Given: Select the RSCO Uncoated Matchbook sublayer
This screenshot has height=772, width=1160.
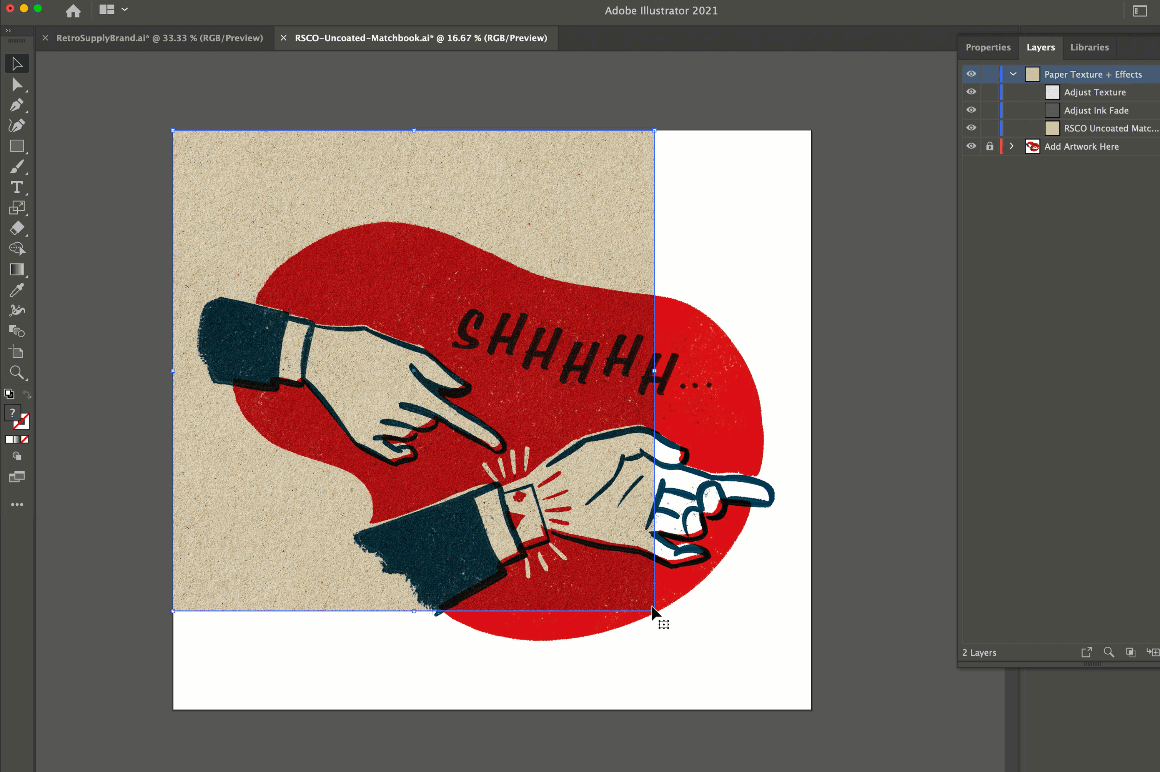Looking at the screenshot, I should [1110, 128].
